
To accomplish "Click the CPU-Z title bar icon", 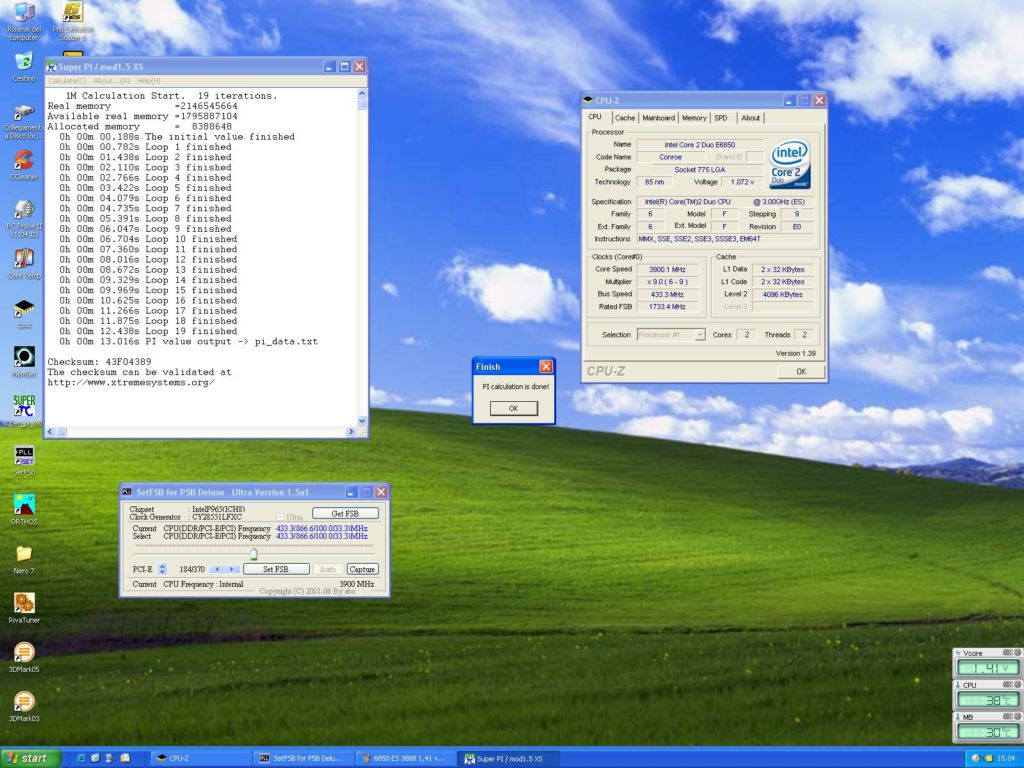I will point(588,100).
